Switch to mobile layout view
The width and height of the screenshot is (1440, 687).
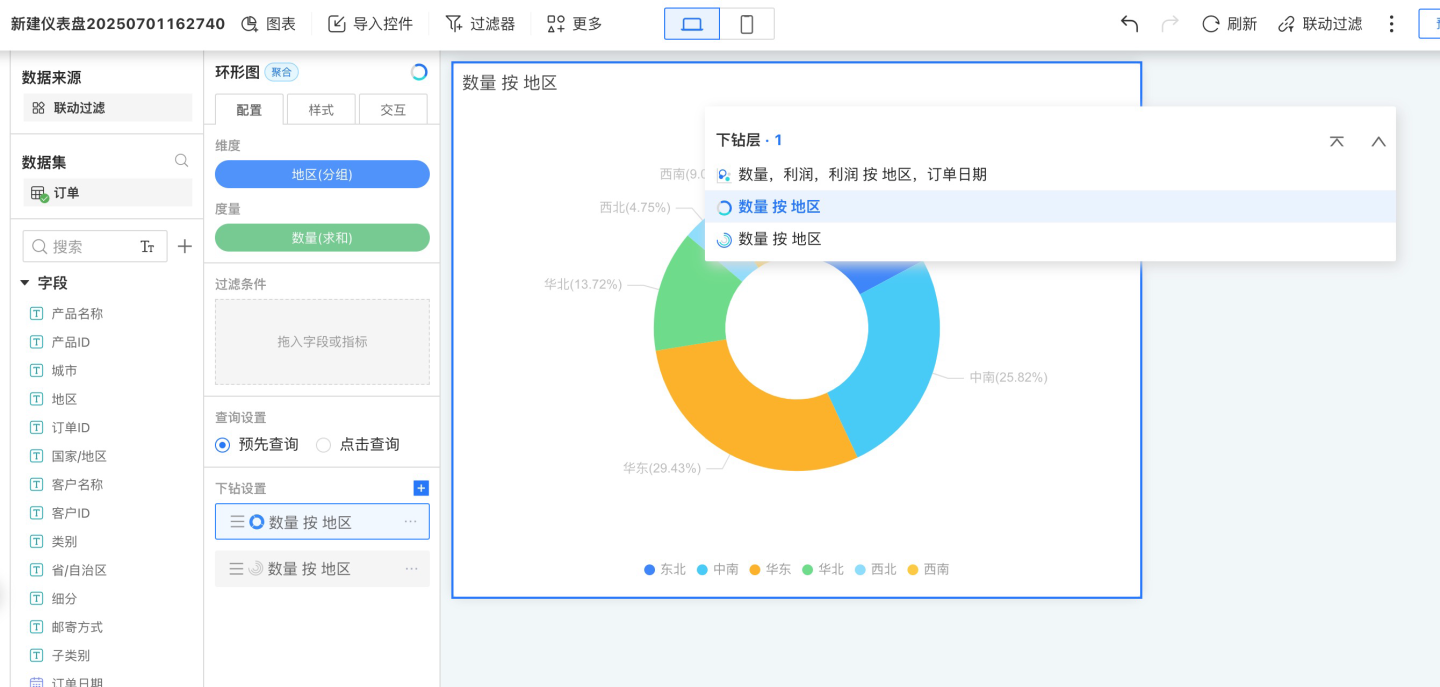click(x=746, y=24)
